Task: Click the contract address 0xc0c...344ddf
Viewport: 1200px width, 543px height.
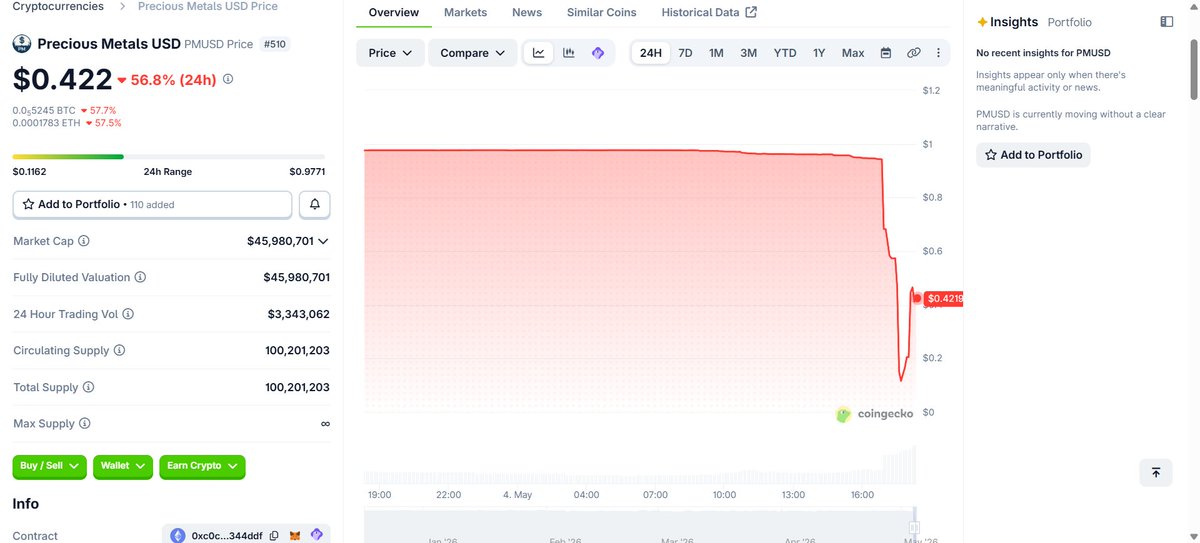Action: [226, 536]
